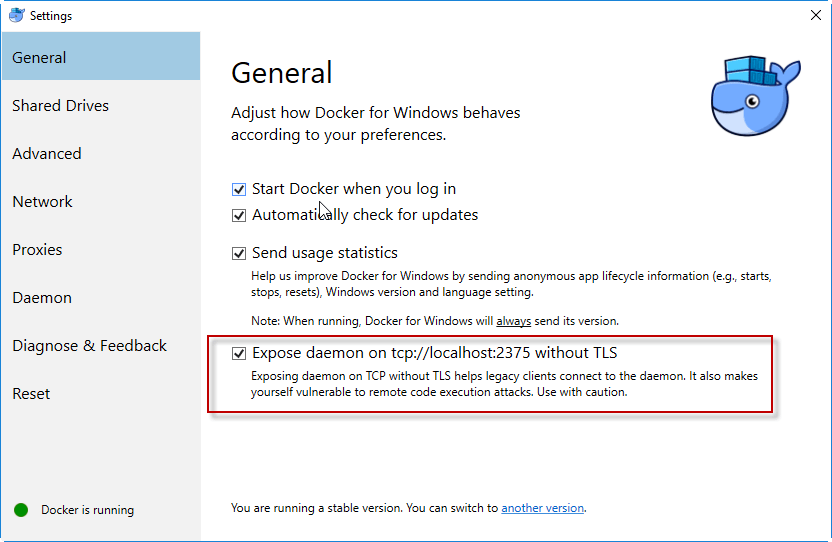The image size is (832, 542).
Task: Select the Reset tab
Action: [31, 394]
